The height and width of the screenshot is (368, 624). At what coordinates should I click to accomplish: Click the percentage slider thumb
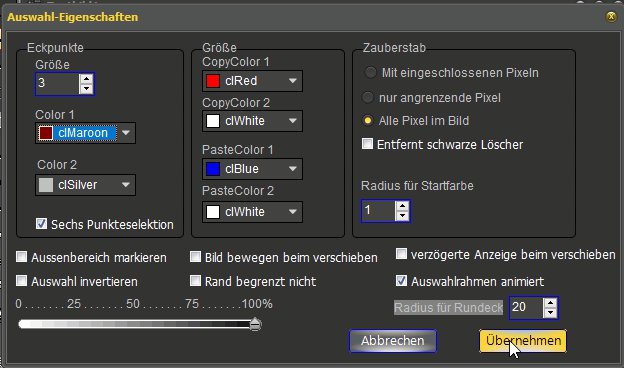[255, 325]
